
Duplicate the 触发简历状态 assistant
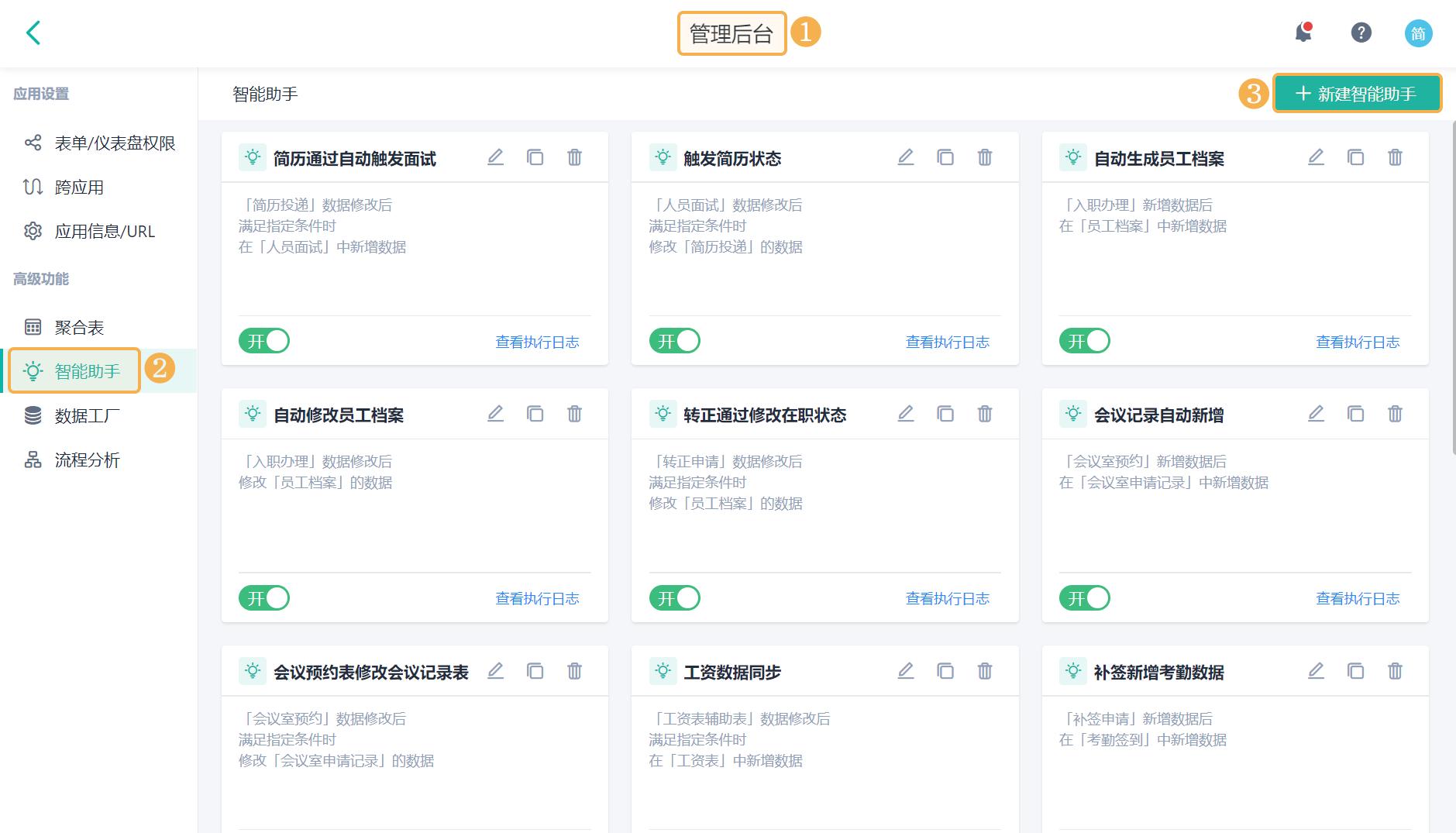coord(945,157)
